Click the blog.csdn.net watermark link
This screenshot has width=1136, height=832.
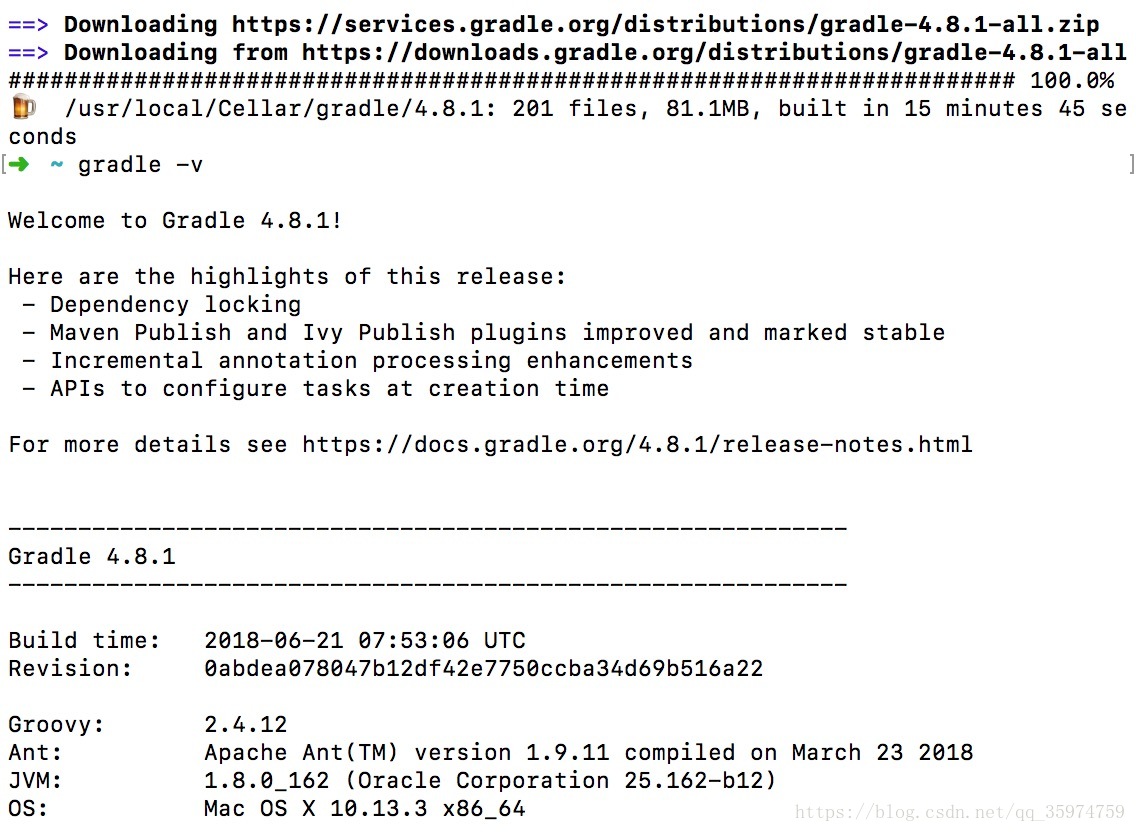tap(959, 812)
